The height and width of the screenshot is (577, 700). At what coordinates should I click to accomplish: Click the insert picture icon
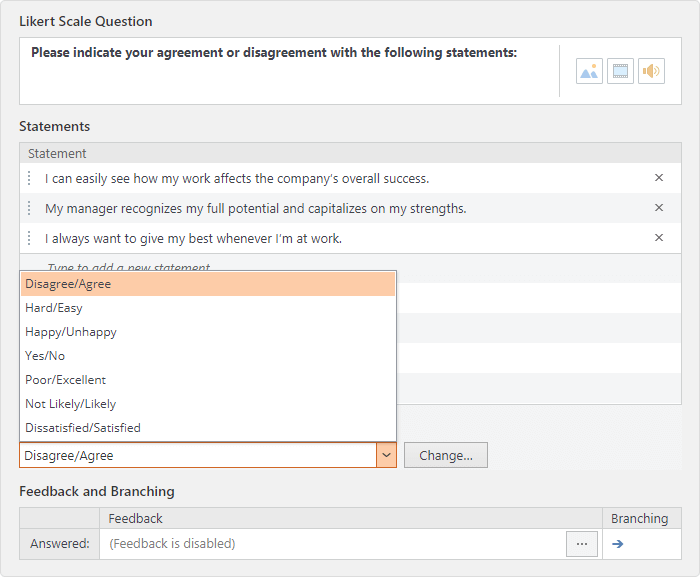589,71
